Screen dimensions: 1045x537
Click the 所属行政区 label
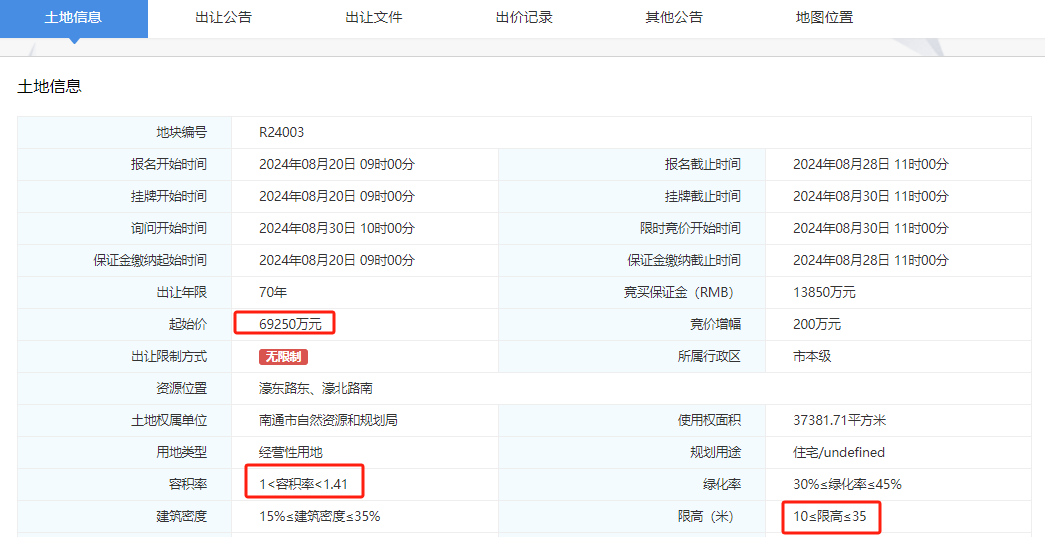click(709, 356)
